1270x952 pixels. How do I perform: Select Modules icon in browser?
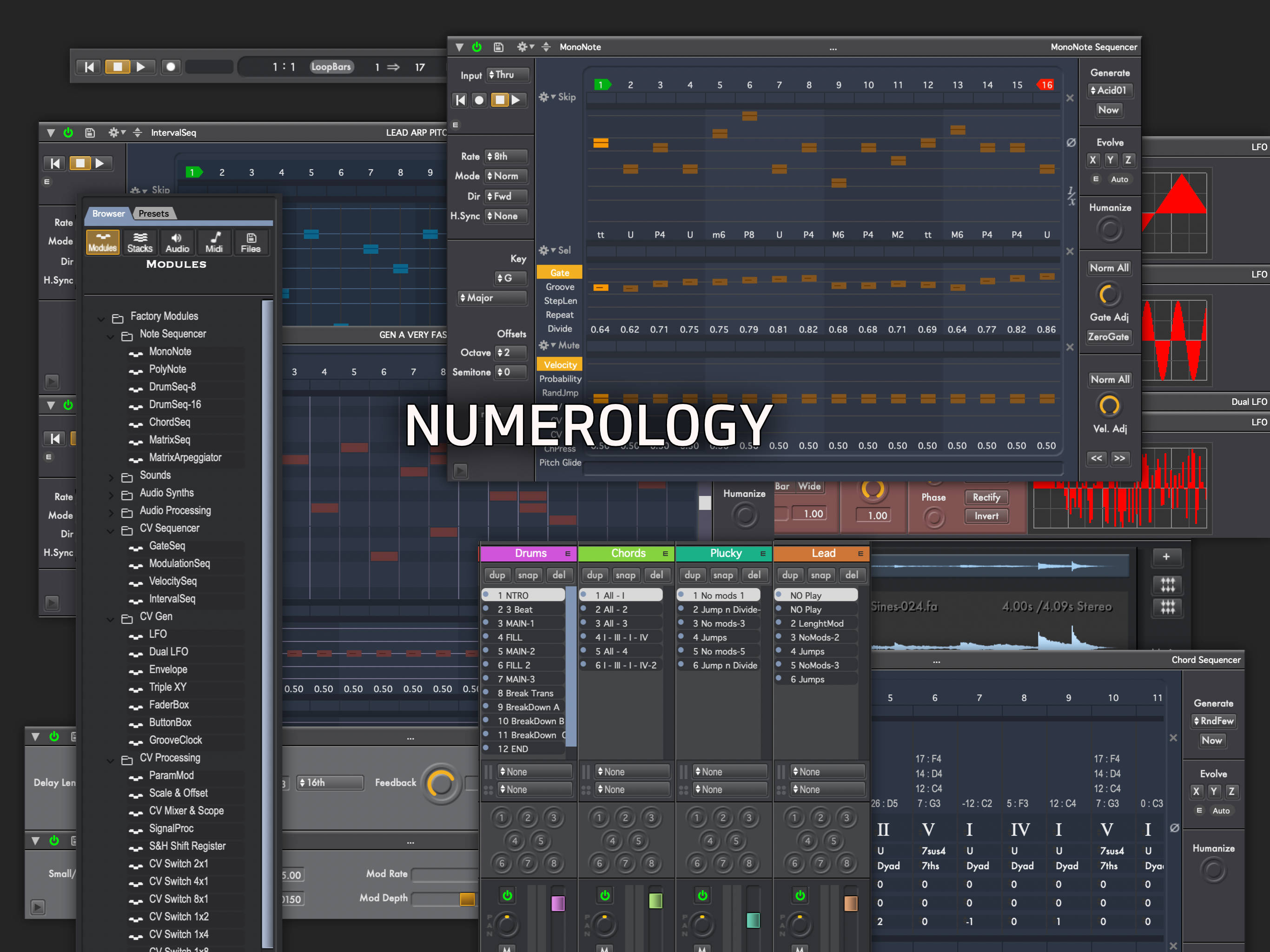click(103, 242)
